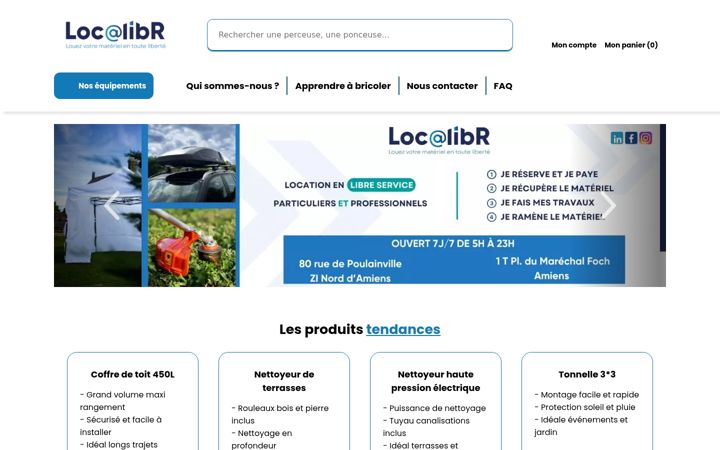
Task: Click the orange trimmer photo in banner
Action: pos(191,248)
